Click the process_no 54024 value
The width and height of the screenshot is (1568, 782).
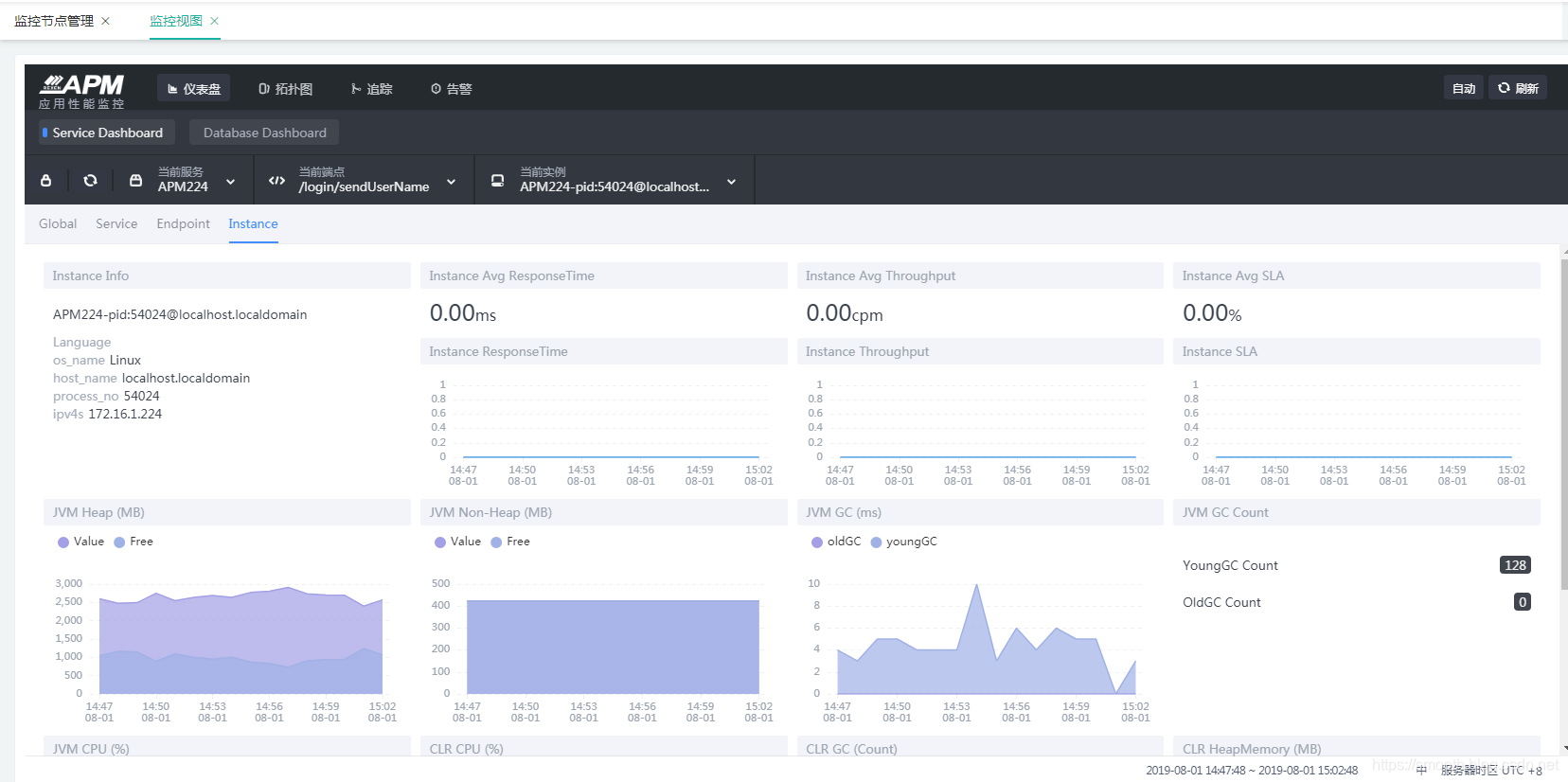pos(141,396)
